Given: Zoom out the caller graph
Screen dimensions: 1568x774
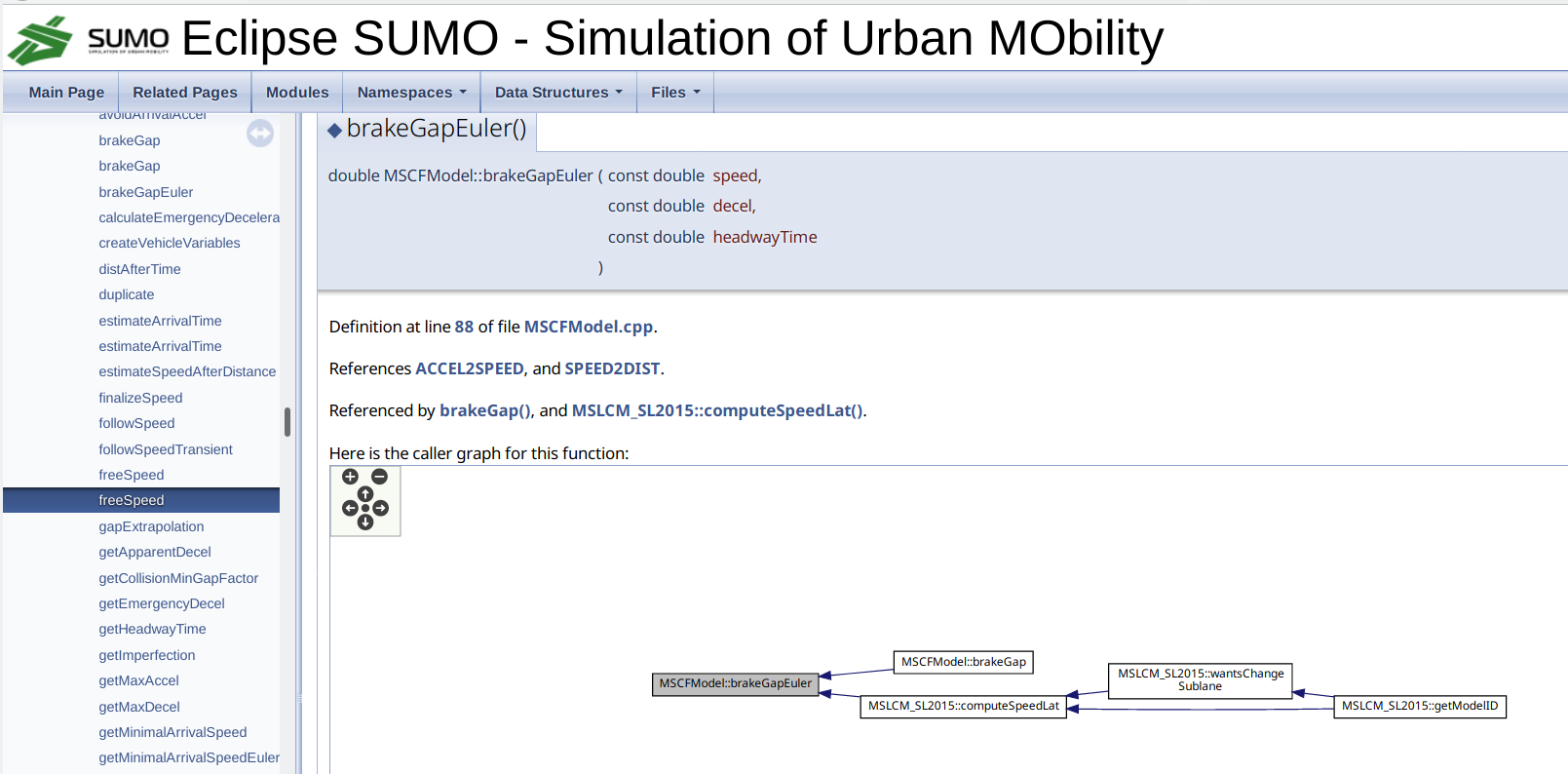Looking at the screenshot, I should click(380, 477).
